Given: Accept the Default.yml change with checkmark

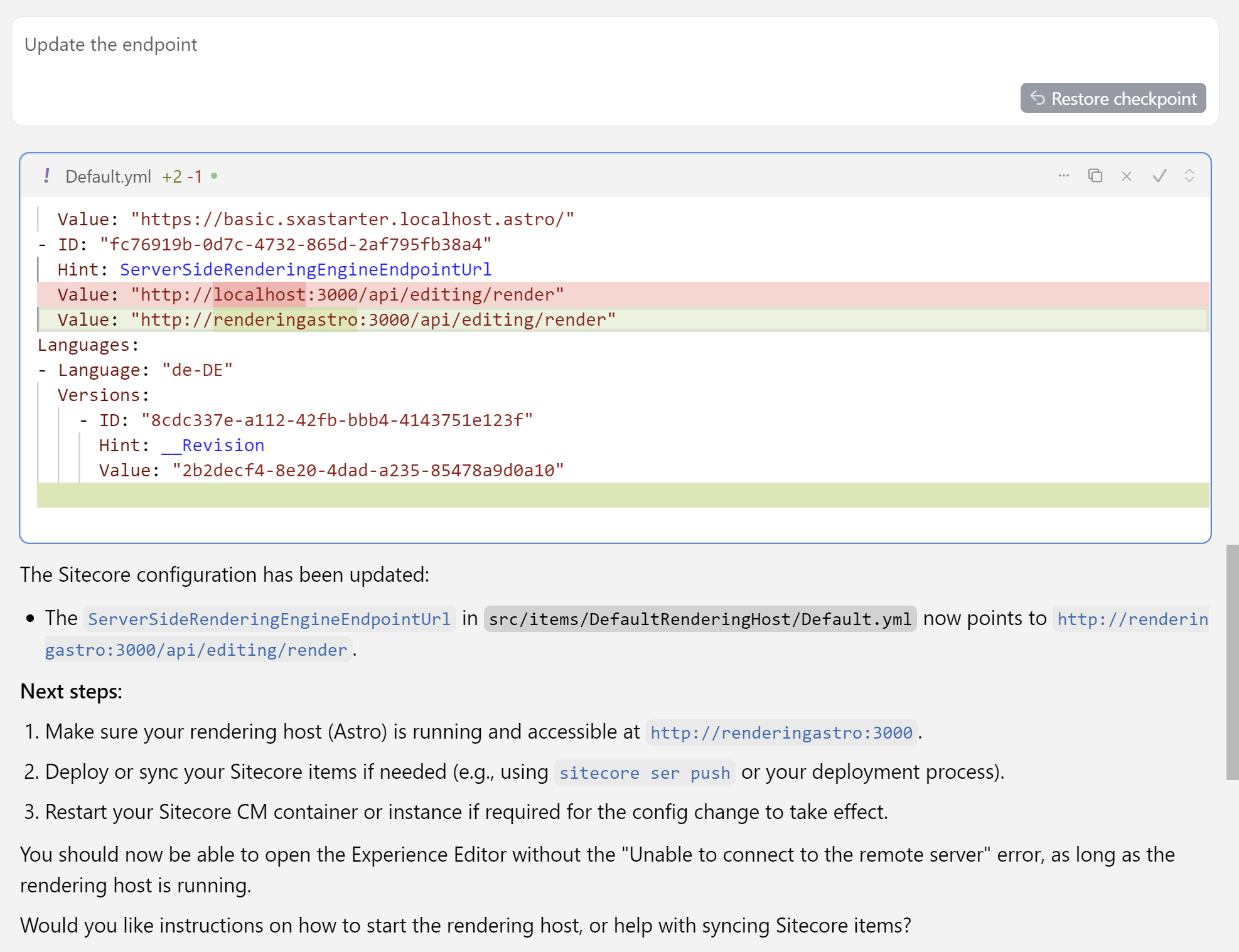Looking at the screenshot, I should [1159, 176].
